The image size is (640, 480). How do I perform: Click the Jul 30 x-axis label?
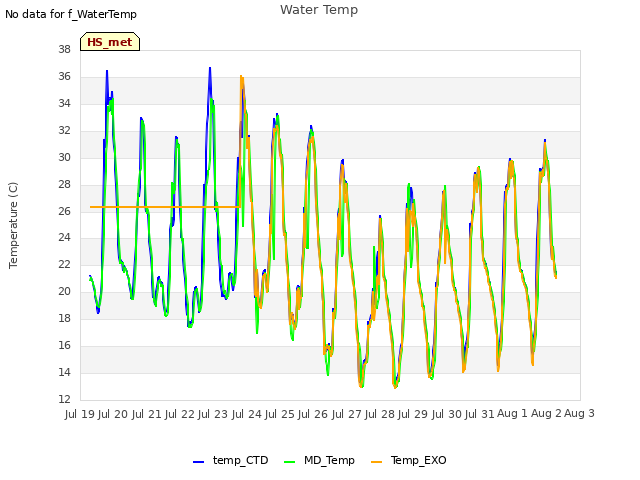tap(447, 414)
